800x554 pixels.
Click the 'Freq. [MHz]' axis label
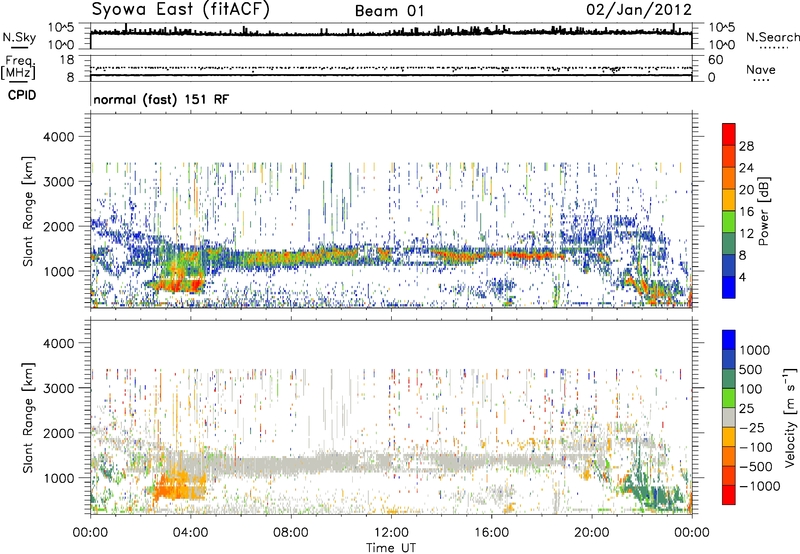[x=18, y=67]
